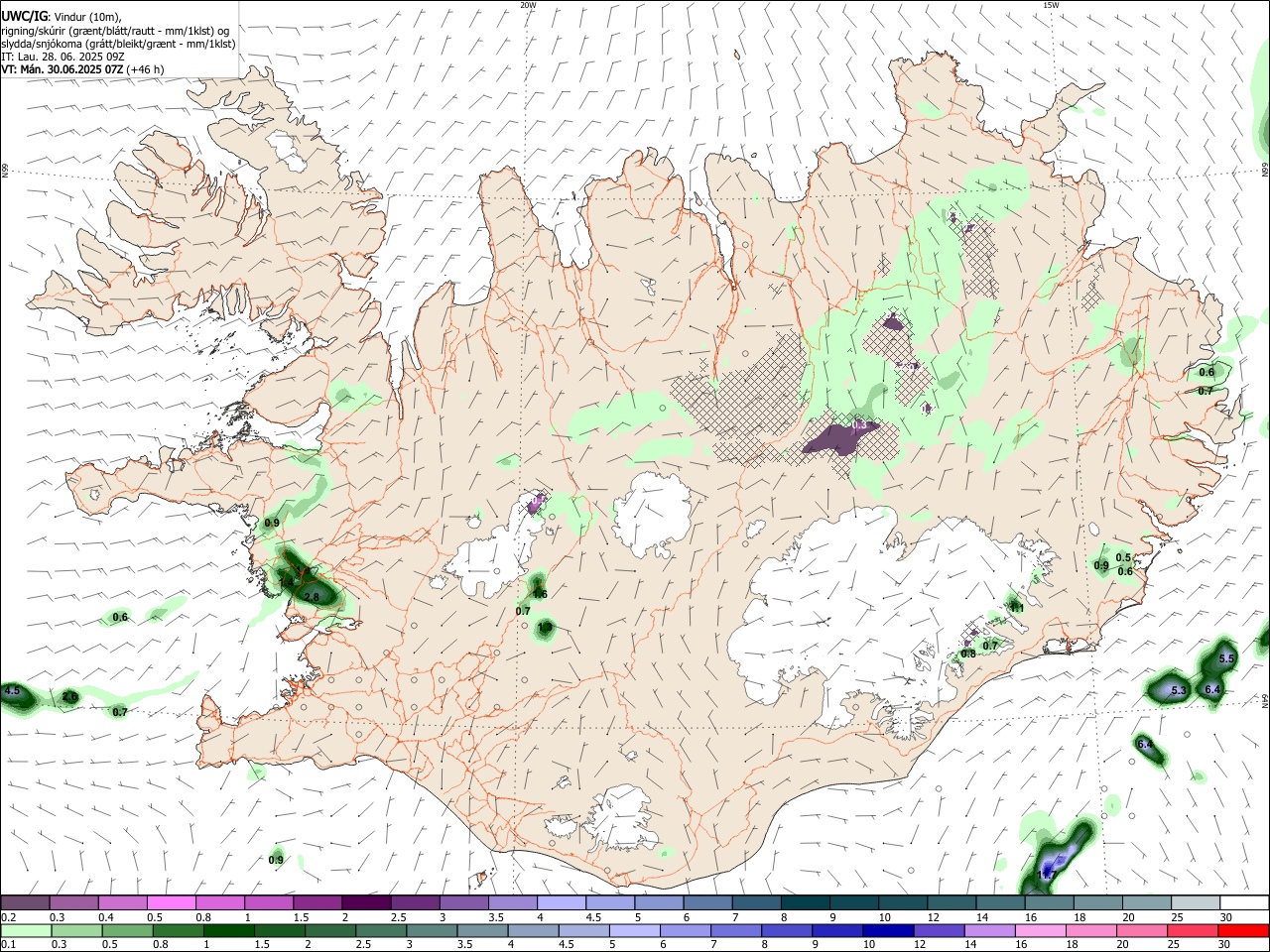Image resolution: width=1270 pixels, height=952 pixels.
Task: Select the upper-row swatch between 0.4 and 0.5
Action: (x=122, y=902)
